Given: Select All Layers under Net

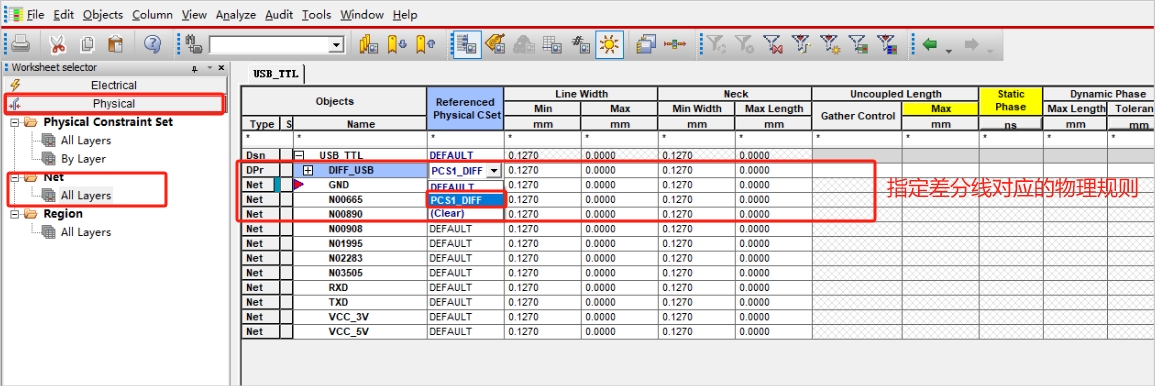Looking at the screenshot, I should (86, 196).
